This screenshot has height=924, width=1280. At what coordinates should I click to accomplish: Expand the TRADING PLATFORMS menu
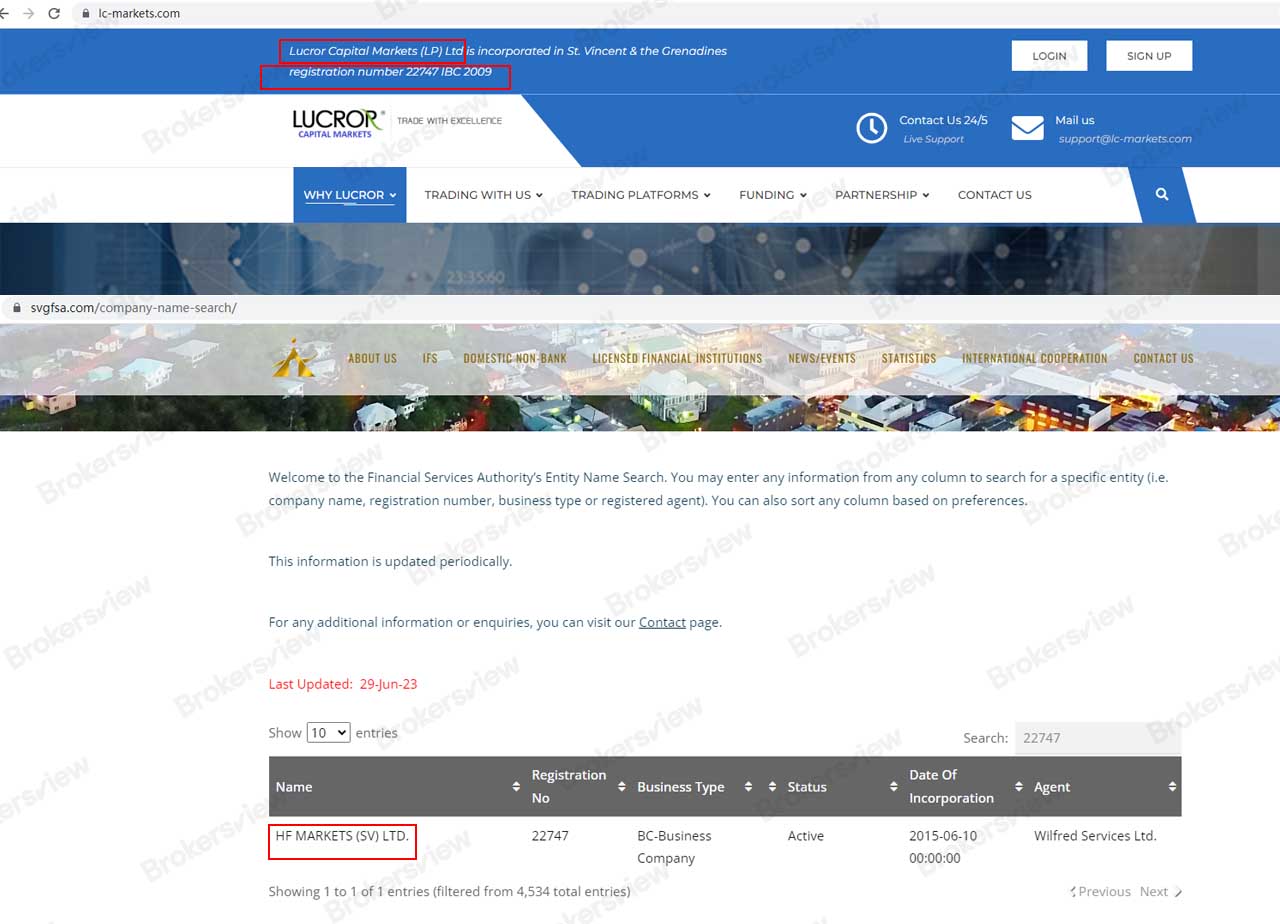point(640,195)
